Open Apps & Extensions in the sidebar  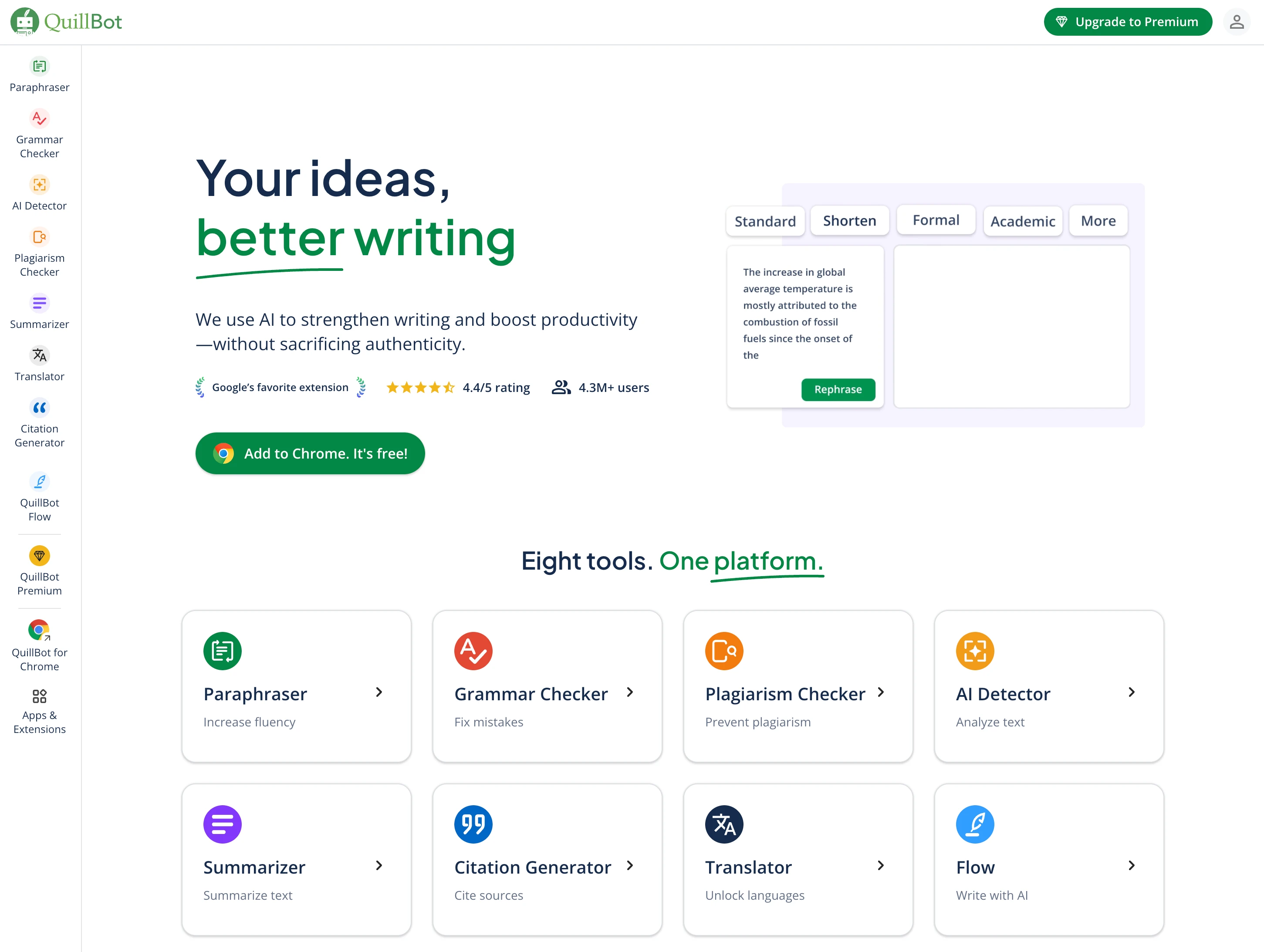click(40, 696)
